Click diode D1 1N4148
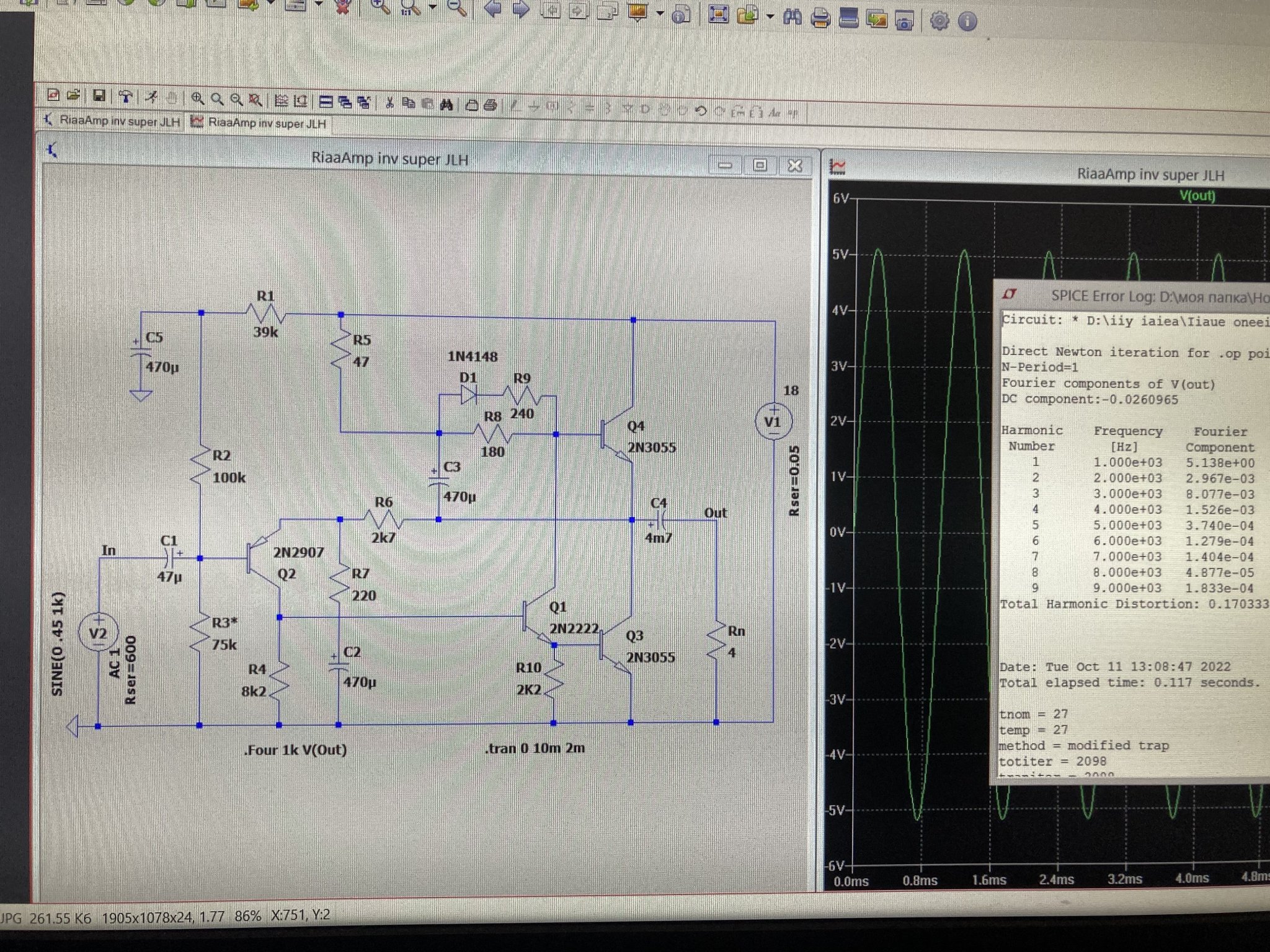Screen dimensions: 1270x952 click(x=469, y=394)
